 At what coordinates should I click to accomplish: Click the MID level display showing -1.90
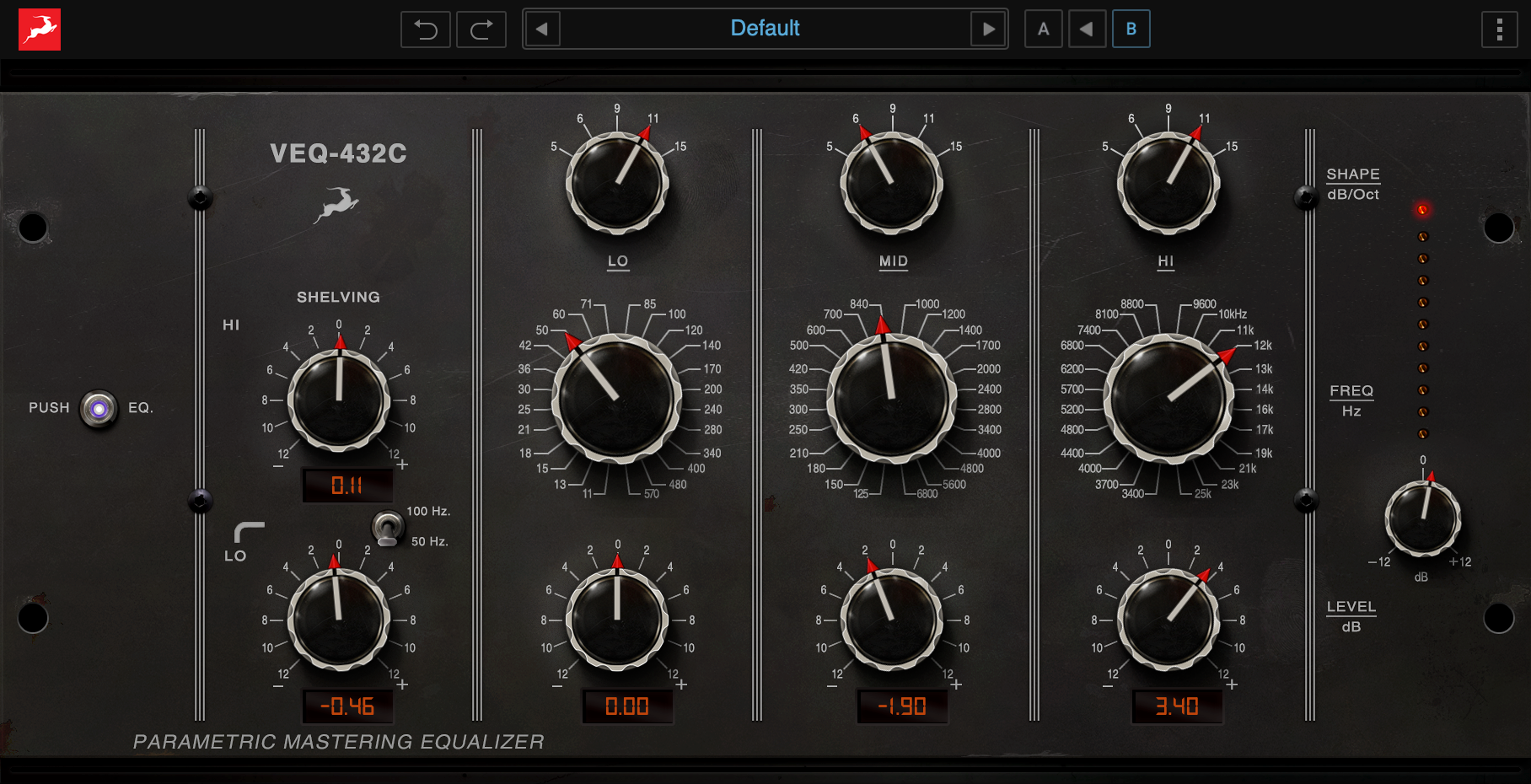click(902, 706)
